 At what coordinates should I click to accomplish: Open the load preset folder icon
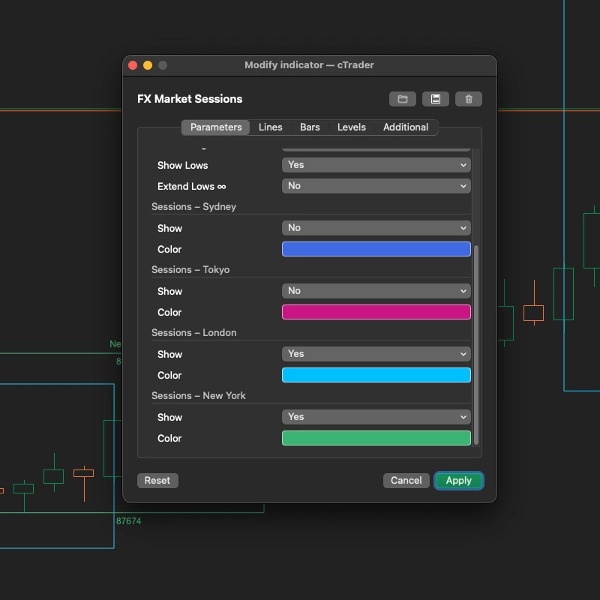tap(402, 99)
